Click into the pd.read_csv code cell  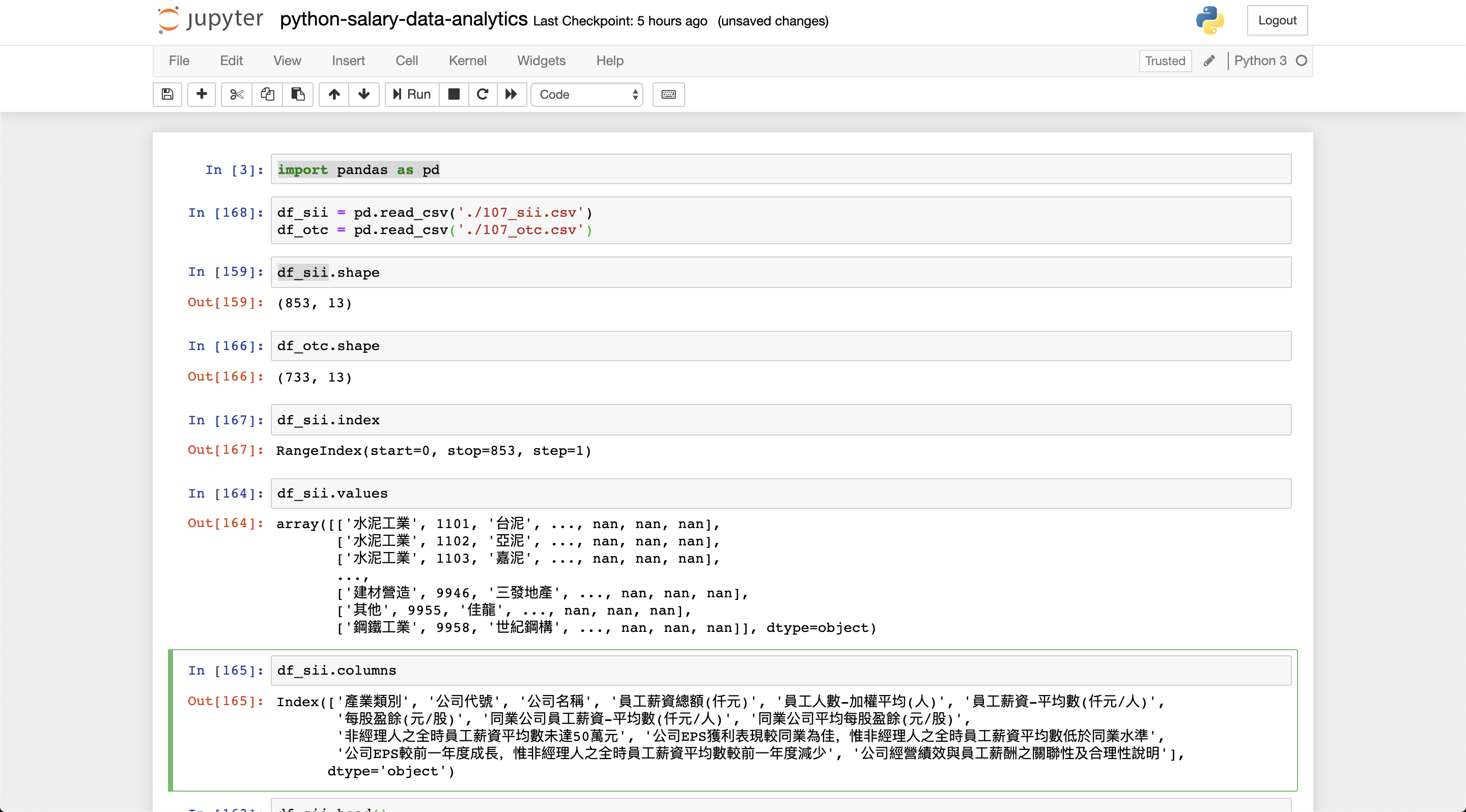(781, 221)
